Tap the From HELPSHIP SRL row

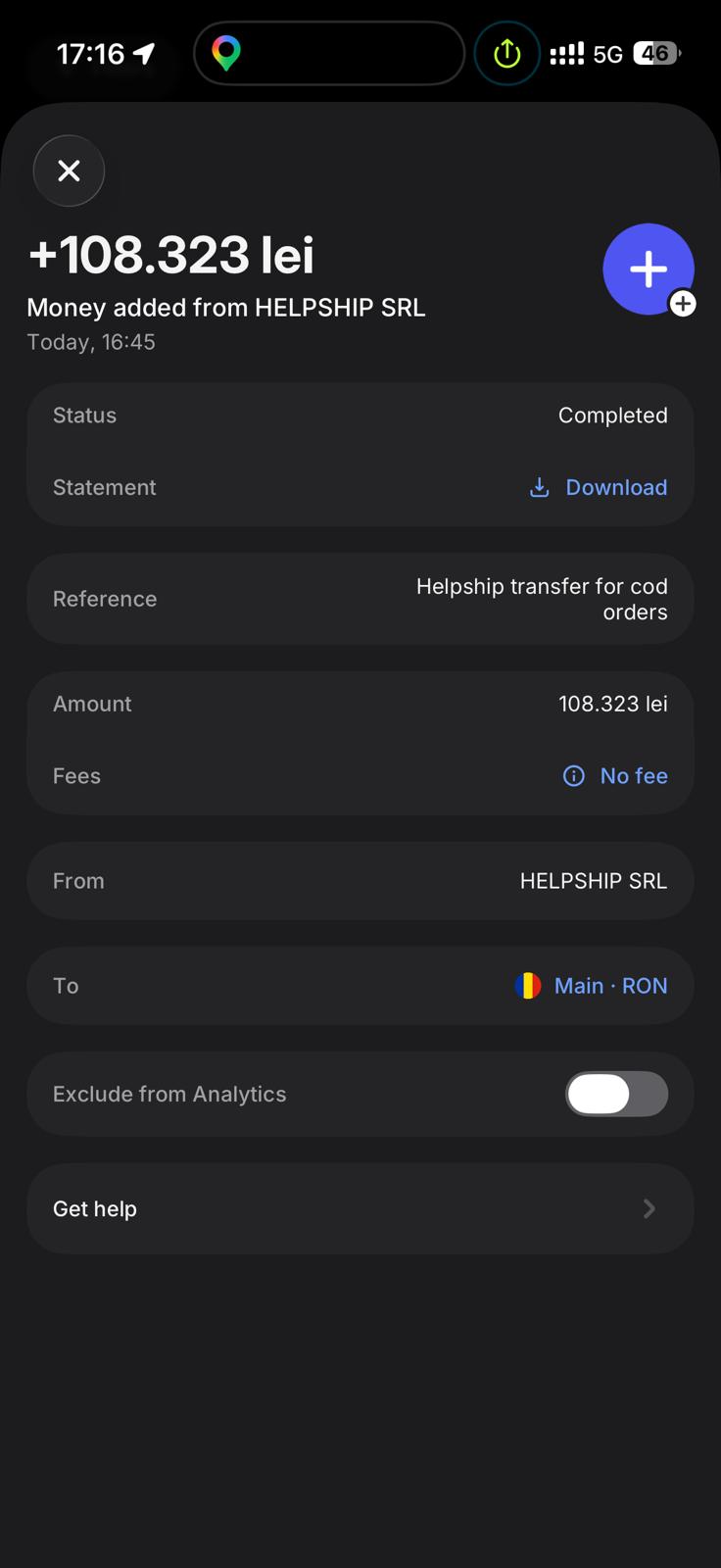coord(360,880)
